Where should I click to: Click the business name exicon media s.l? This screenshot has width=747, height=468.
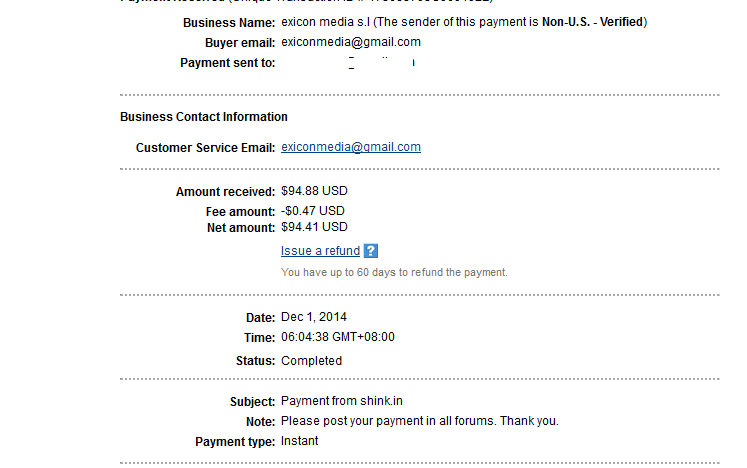(x=325, y=22)
